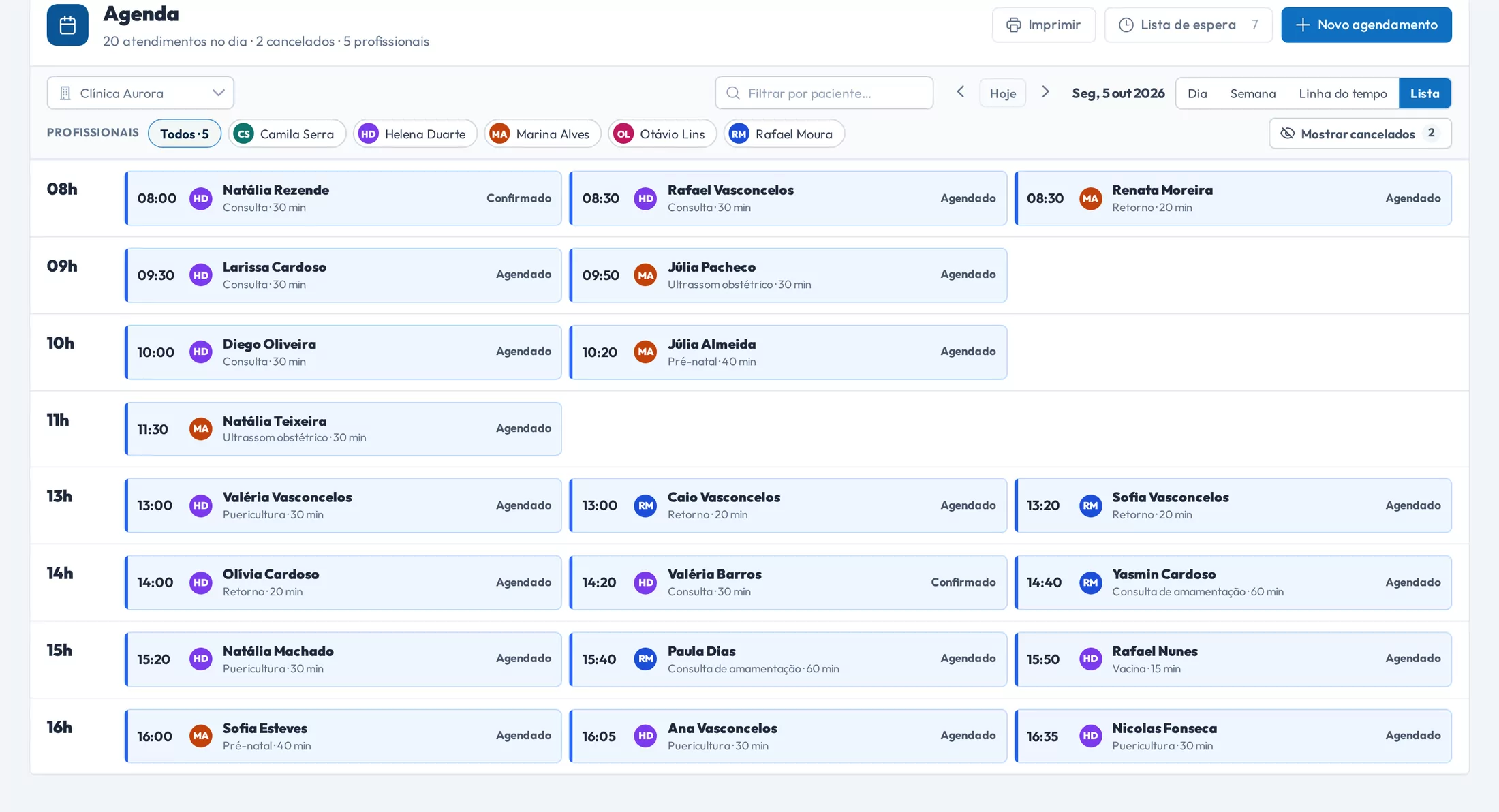
Task: Go to previous day with left arrow
Action: click(961, 92)
